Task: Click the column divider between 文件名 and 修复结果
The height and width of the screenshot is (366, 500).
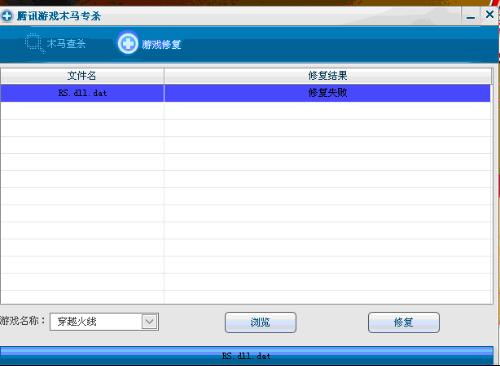Action: (x=164, y=76)
